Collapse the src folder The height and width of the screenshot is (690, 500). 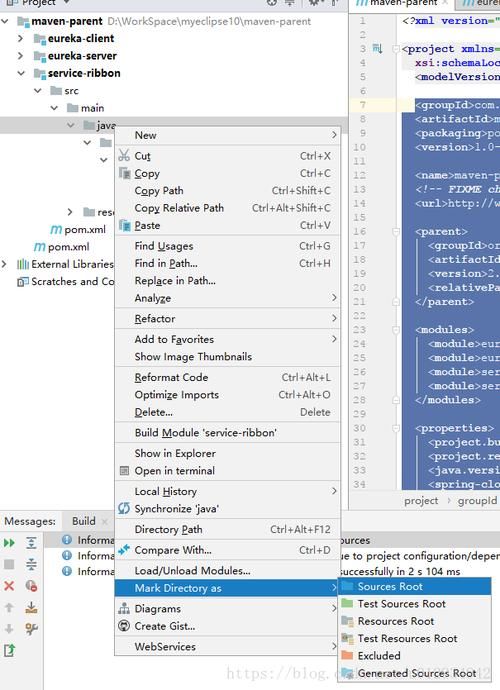click(x=38, y=90)
